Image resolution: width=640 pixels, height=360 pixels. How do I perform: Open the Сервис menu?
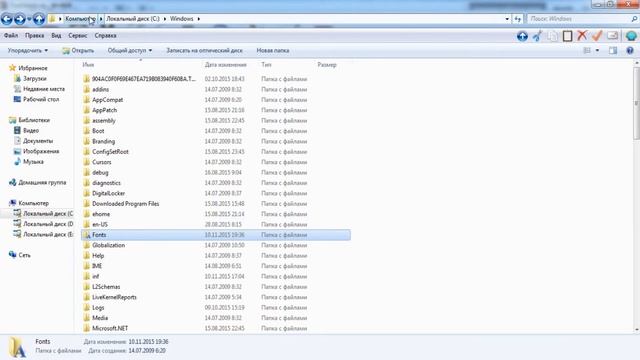(x=78, y=36)
